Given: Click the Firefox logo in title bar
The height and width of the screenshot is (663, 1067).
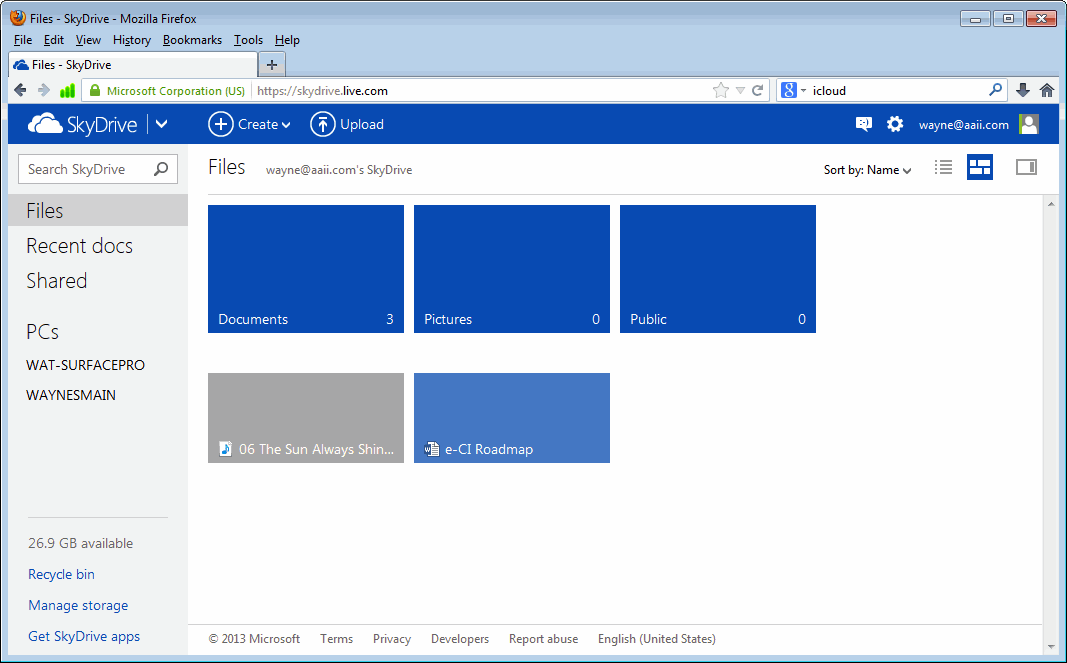Looking at the screenshot, I should pos(18,18).
